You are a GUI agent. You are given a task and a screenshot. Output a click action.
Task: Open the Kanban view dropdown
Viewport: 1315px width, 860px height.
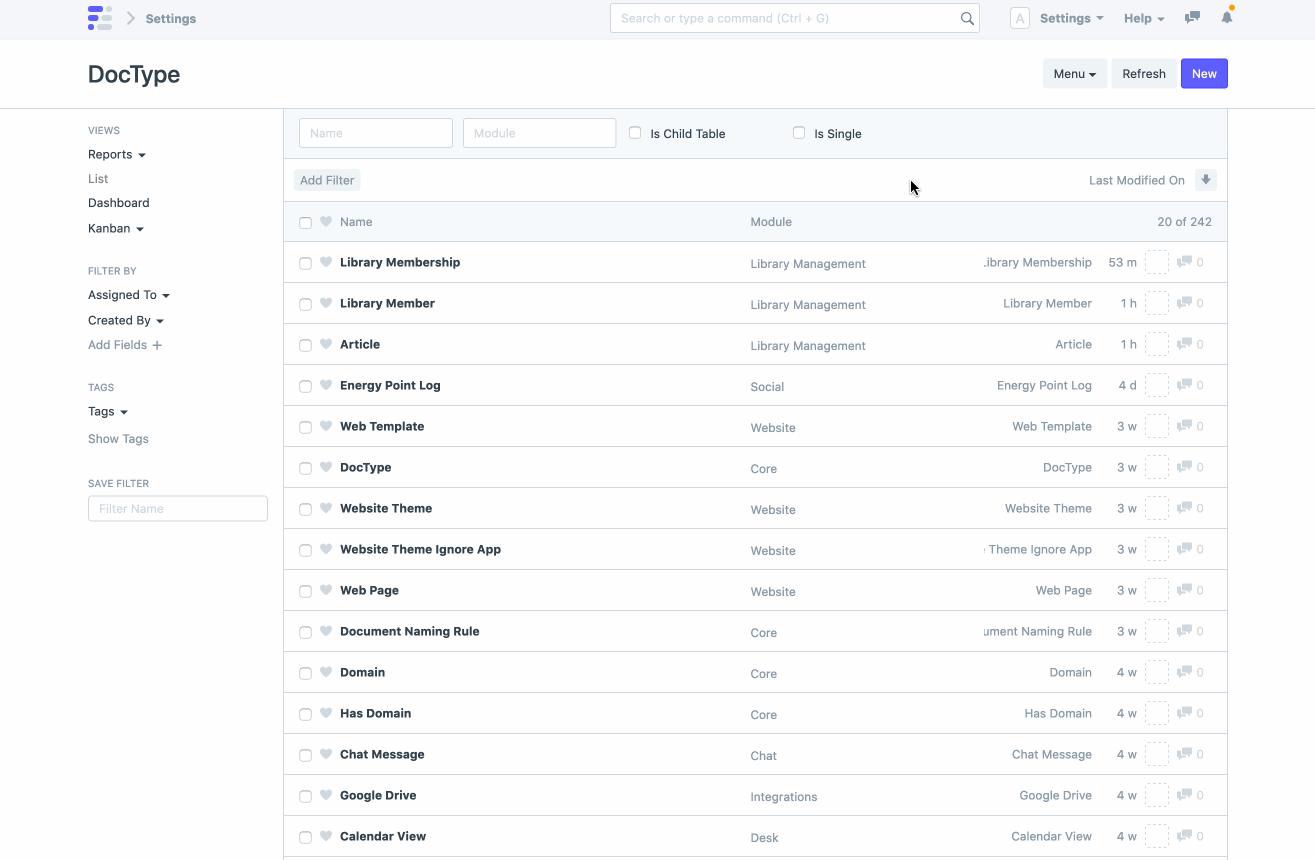point(115,228)
